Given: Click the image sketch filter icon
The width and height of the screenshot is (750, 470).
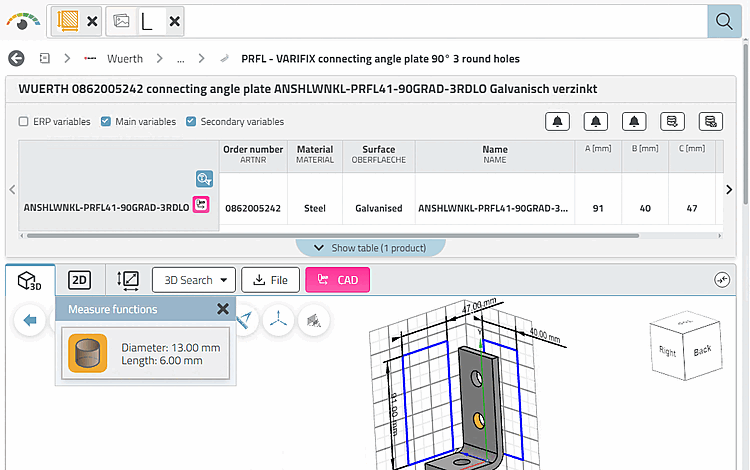Looking at the screenshot, I should [121, 21].
